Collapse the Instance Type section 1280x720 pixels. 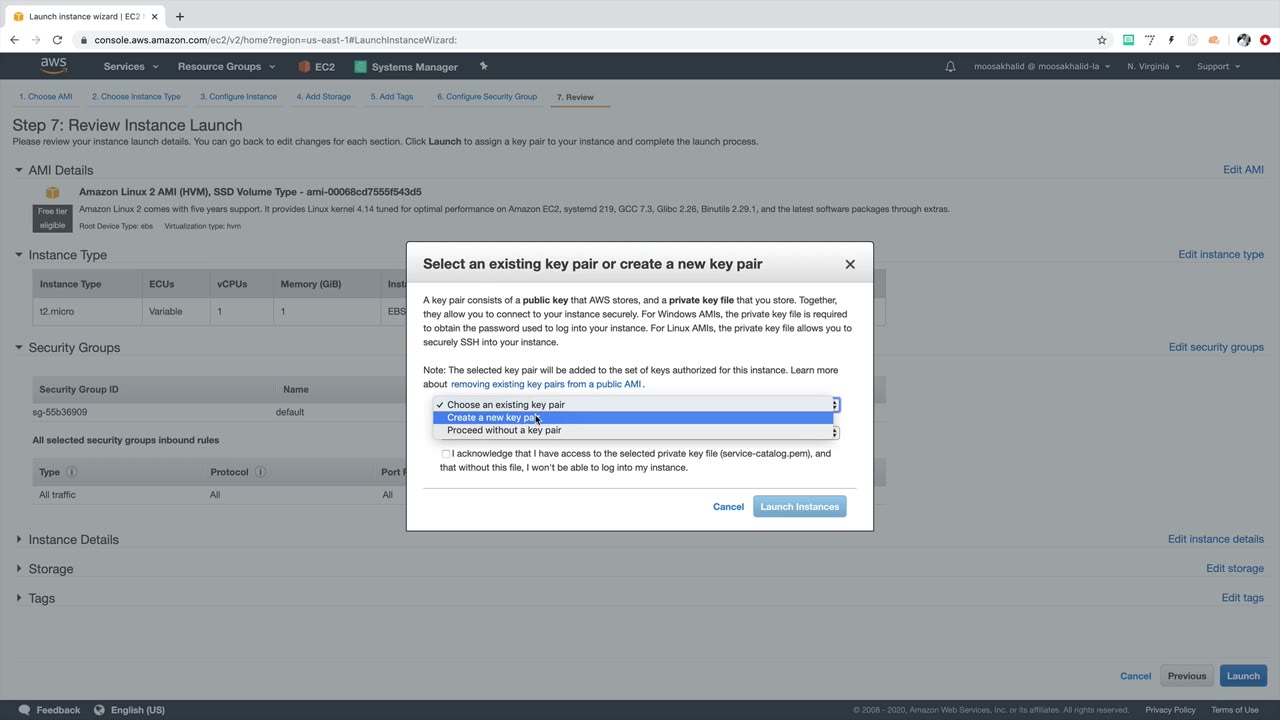(x=19, y=255)
